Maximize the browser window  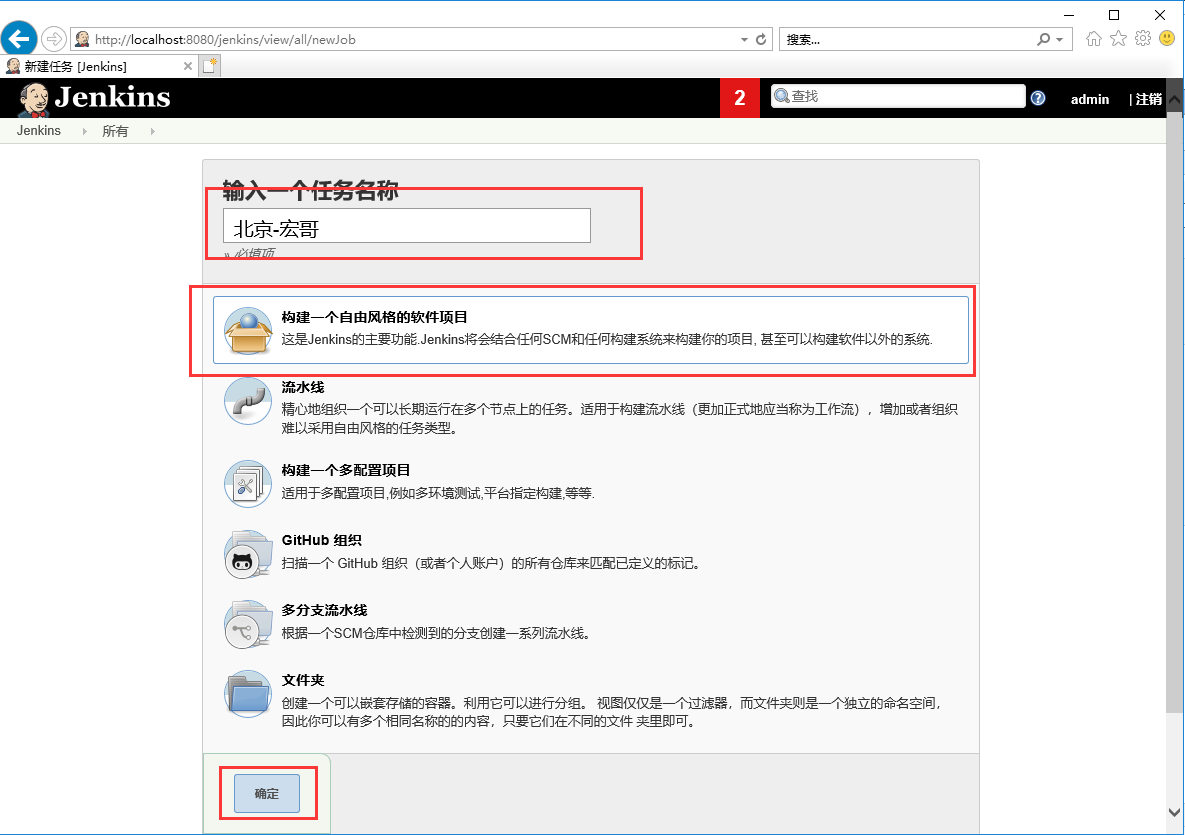(1114, 15)
